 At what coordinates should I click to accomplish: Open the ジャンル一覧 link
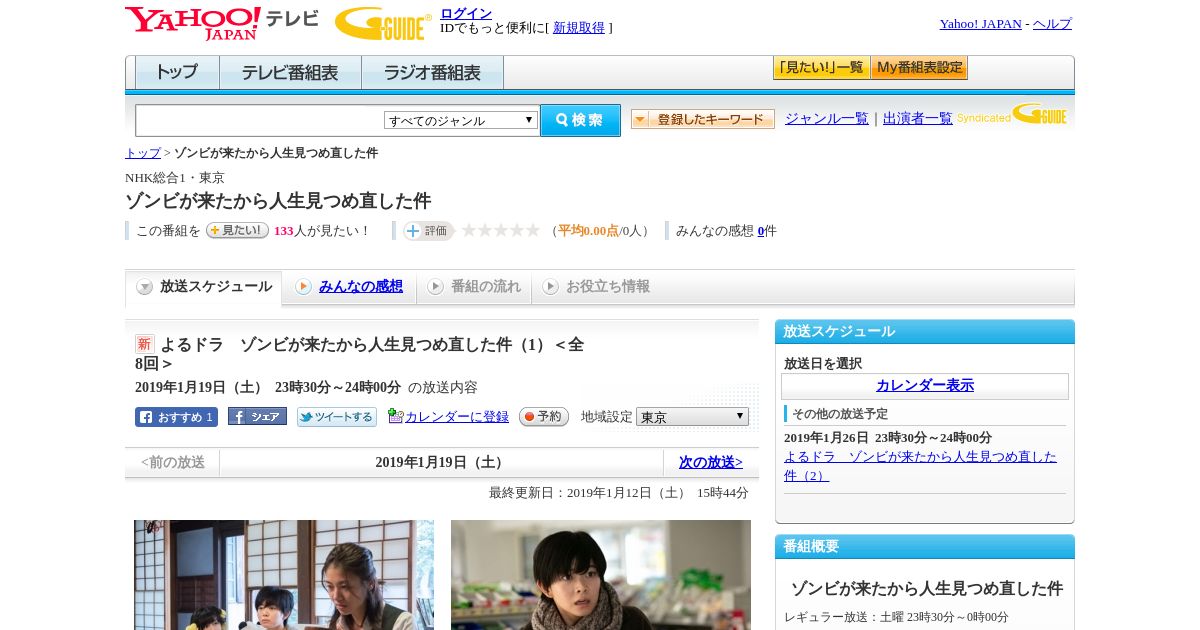coord(827,118)
